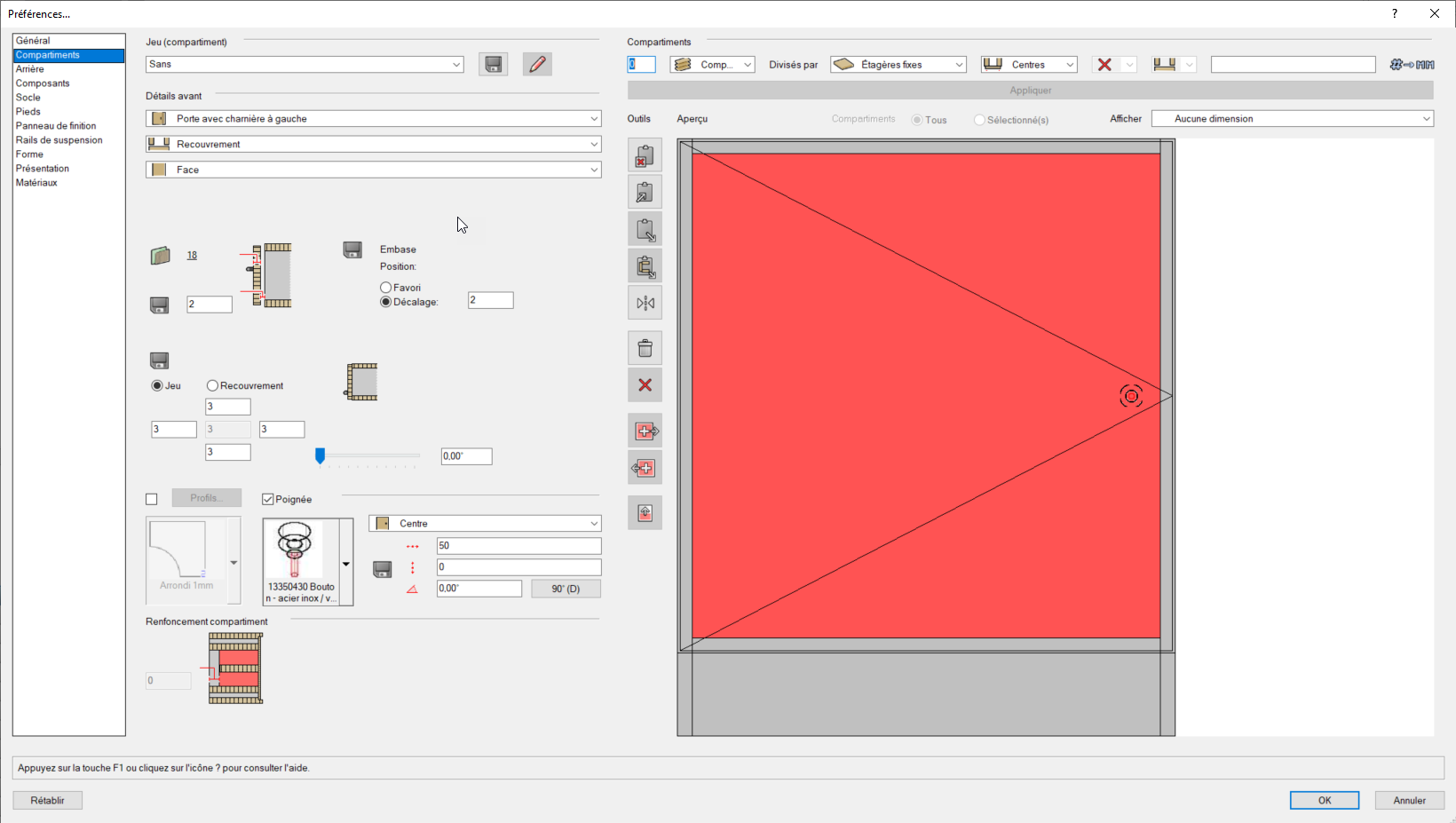Click the save icon beside Embase
Screen dimensions: 1456x823
click(x=352, y=250)
